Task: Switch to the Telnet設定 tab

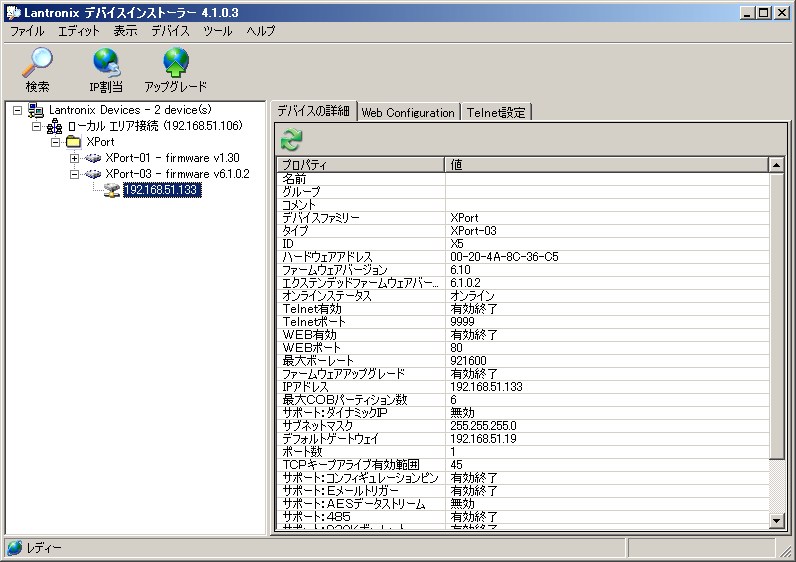Action: 496,113
